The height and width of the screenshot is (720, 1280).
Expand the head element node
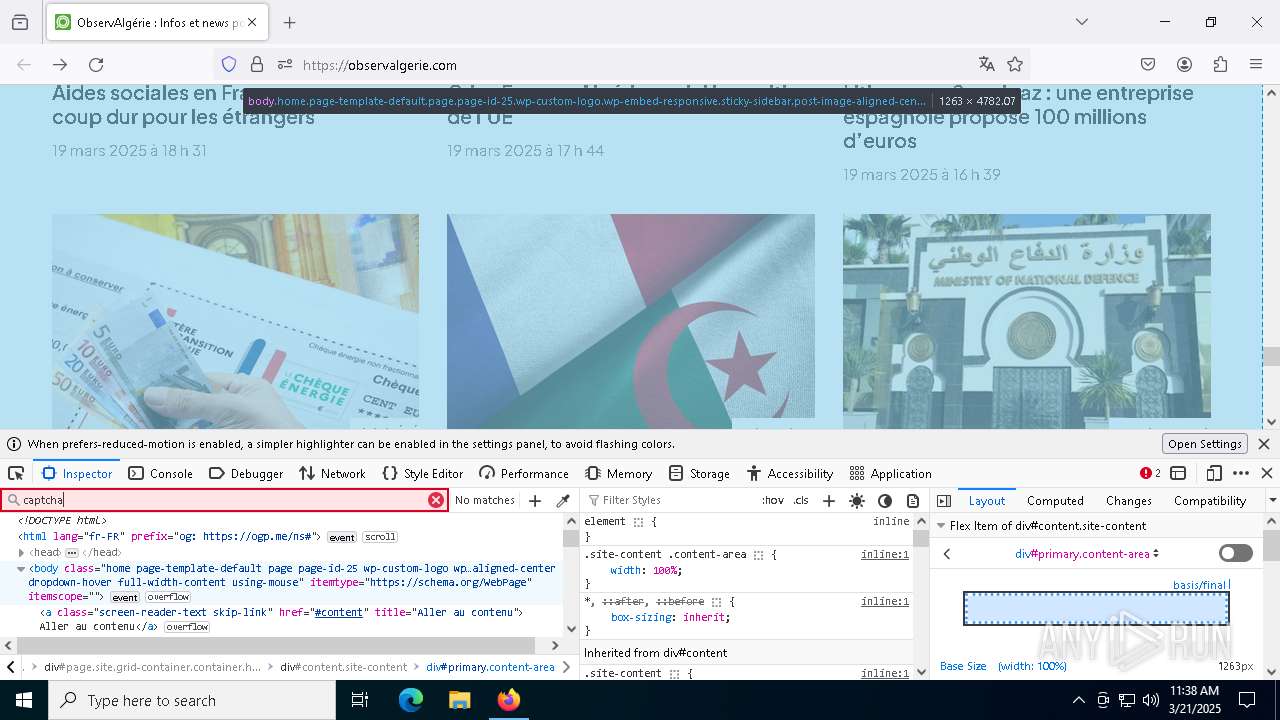point(21,552)
